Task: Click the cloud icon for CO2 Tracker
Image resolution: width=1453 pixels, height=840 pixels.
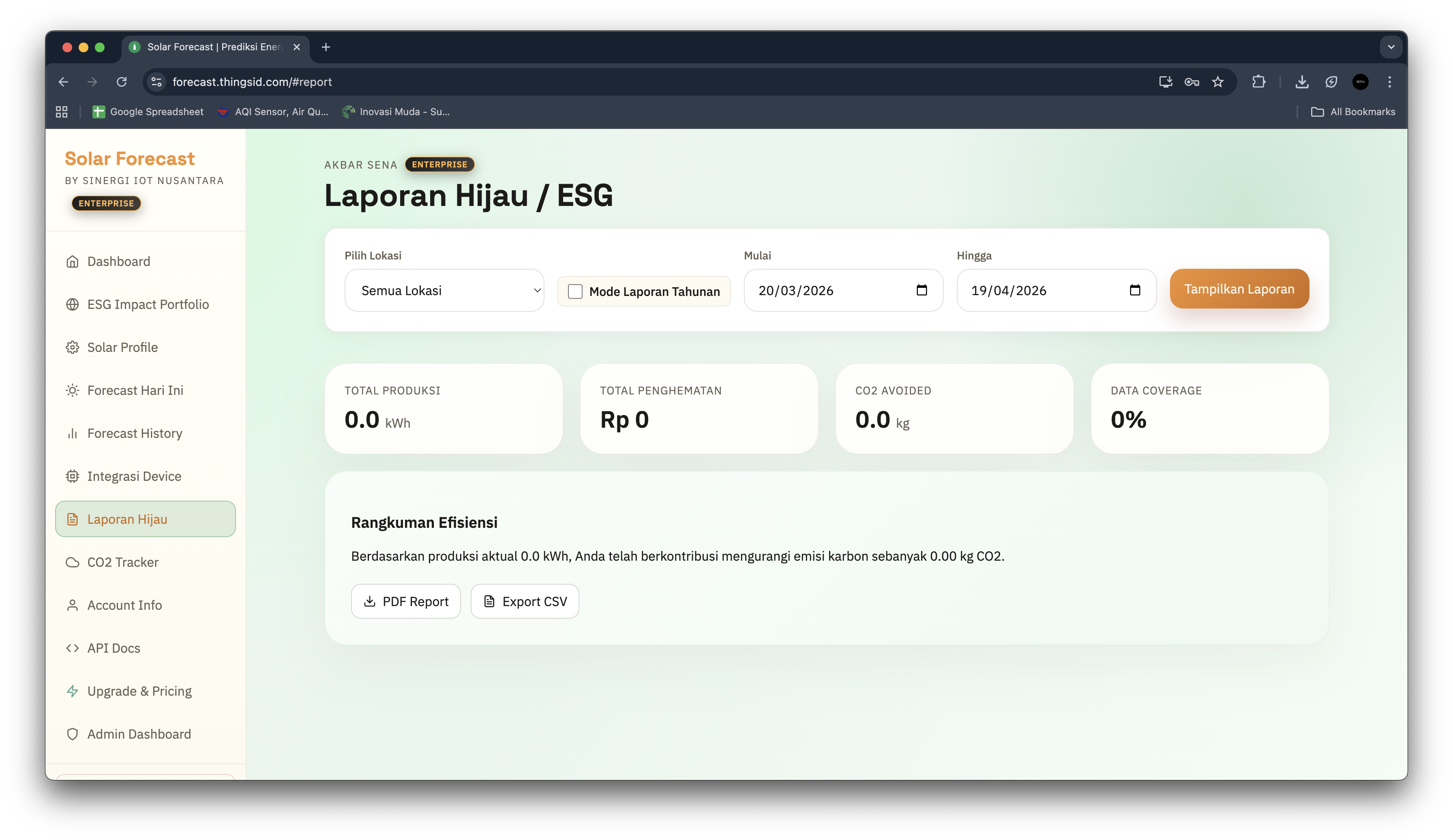Action: (x=72, y=562)
